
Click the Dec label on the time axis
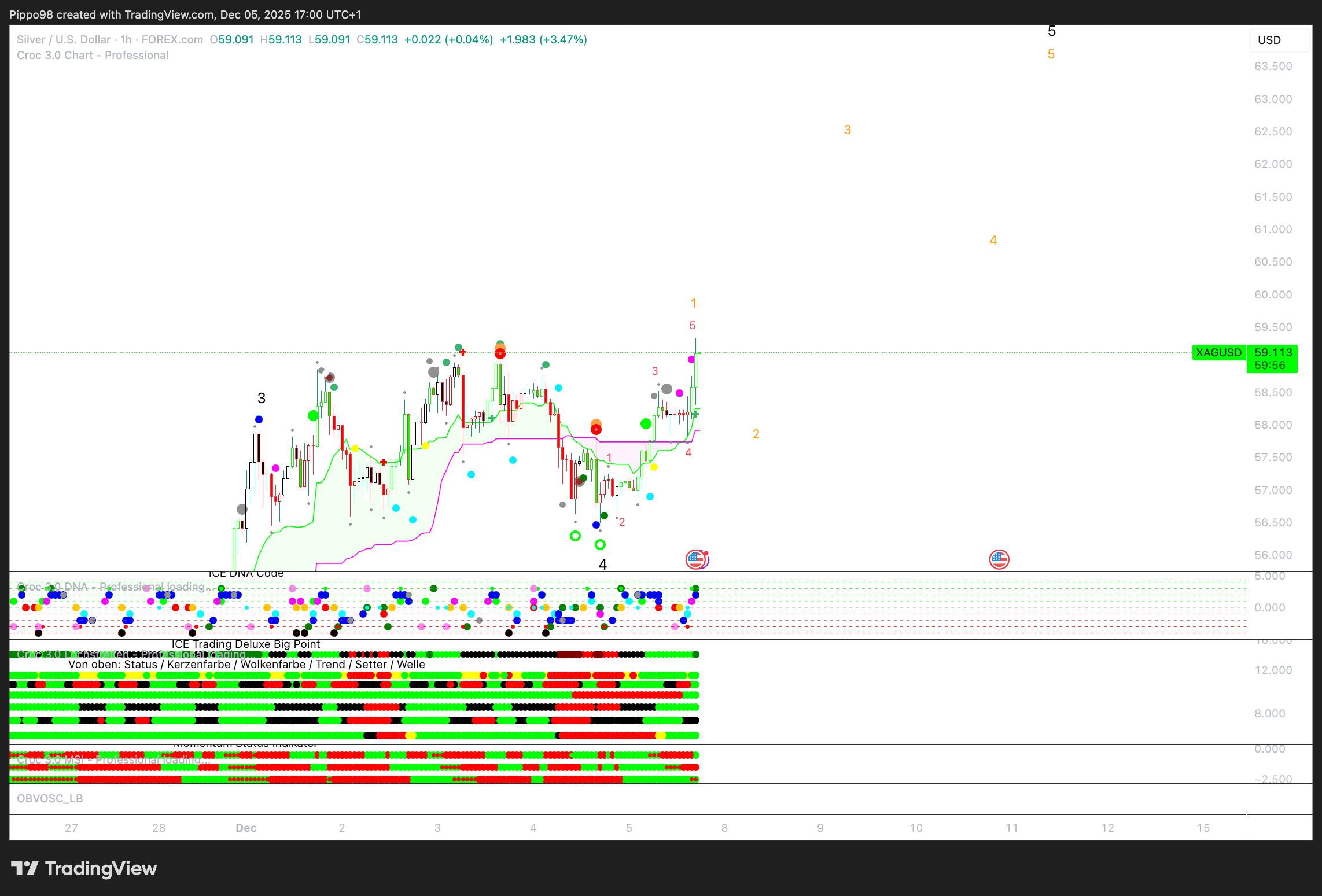(246, 828)
